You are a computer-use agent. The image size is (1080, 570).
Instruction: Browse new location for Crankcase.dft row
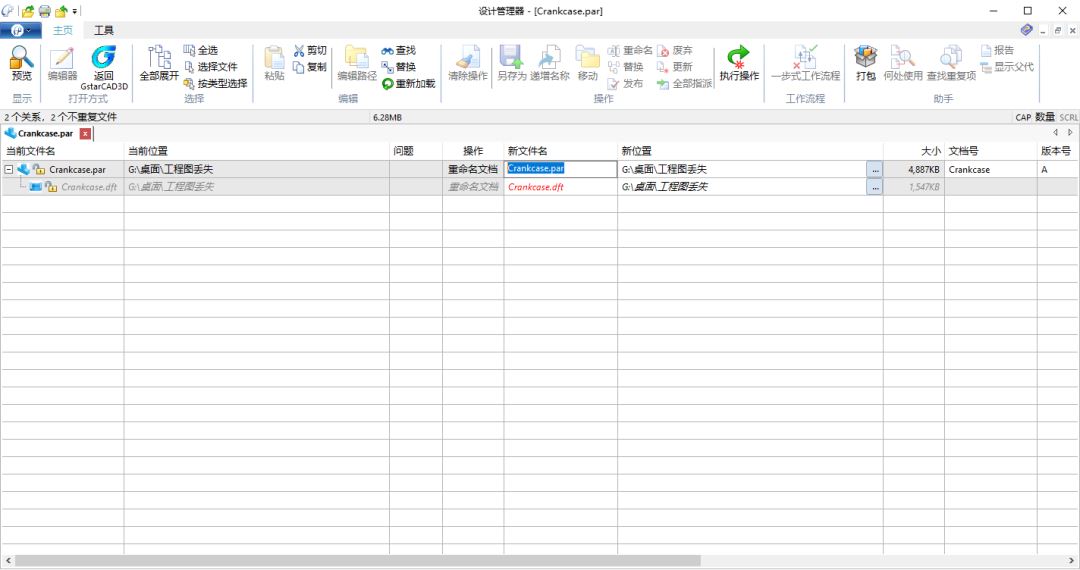pyautogui.click(x=875, y=187)
